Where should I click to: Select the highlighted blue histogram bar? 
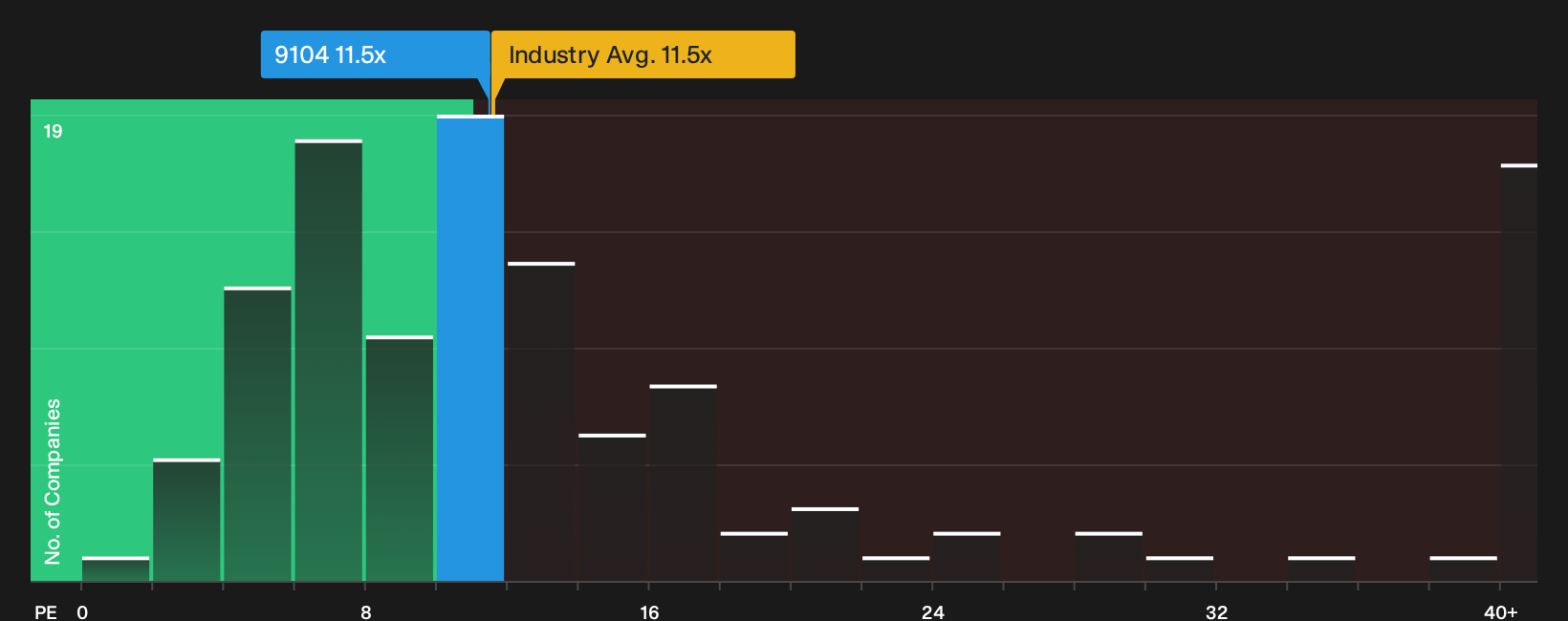(x=470, y=349)
